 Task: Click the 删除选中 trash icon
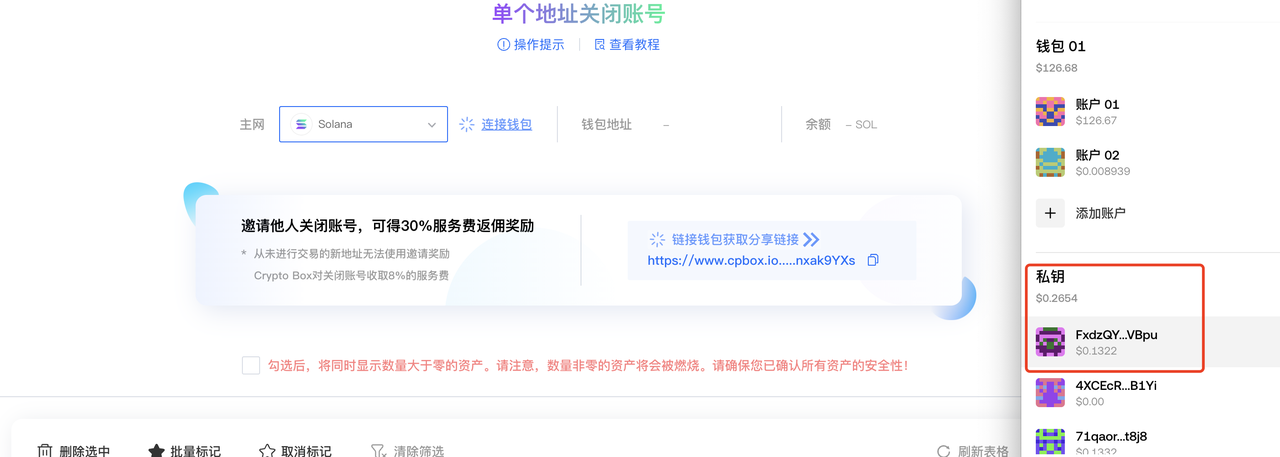tap(45, 451)
